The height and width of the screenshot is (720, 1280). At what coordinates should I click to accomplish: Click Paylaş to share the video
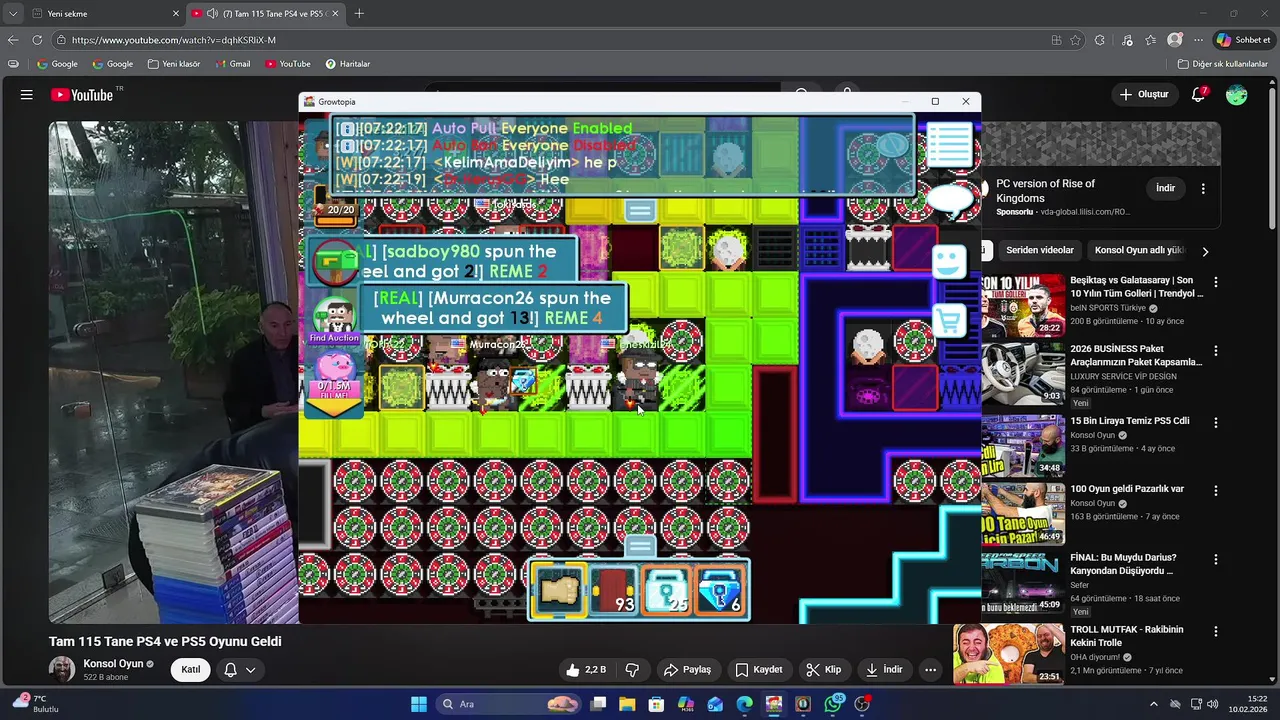[688, 669]
